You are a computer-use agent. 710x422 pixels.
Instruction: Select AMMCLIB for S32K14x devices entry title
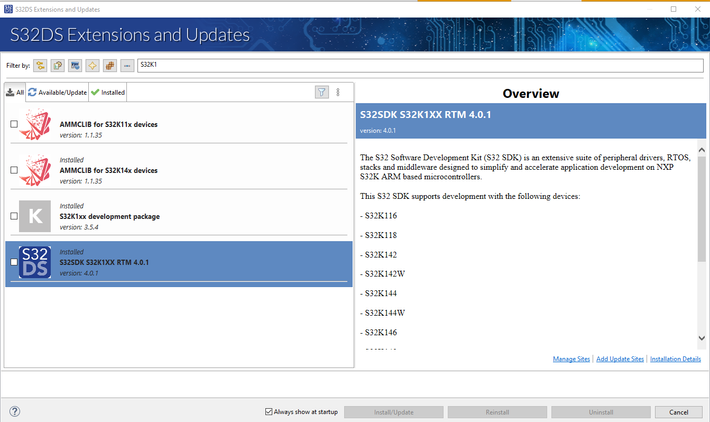point(109,170)
